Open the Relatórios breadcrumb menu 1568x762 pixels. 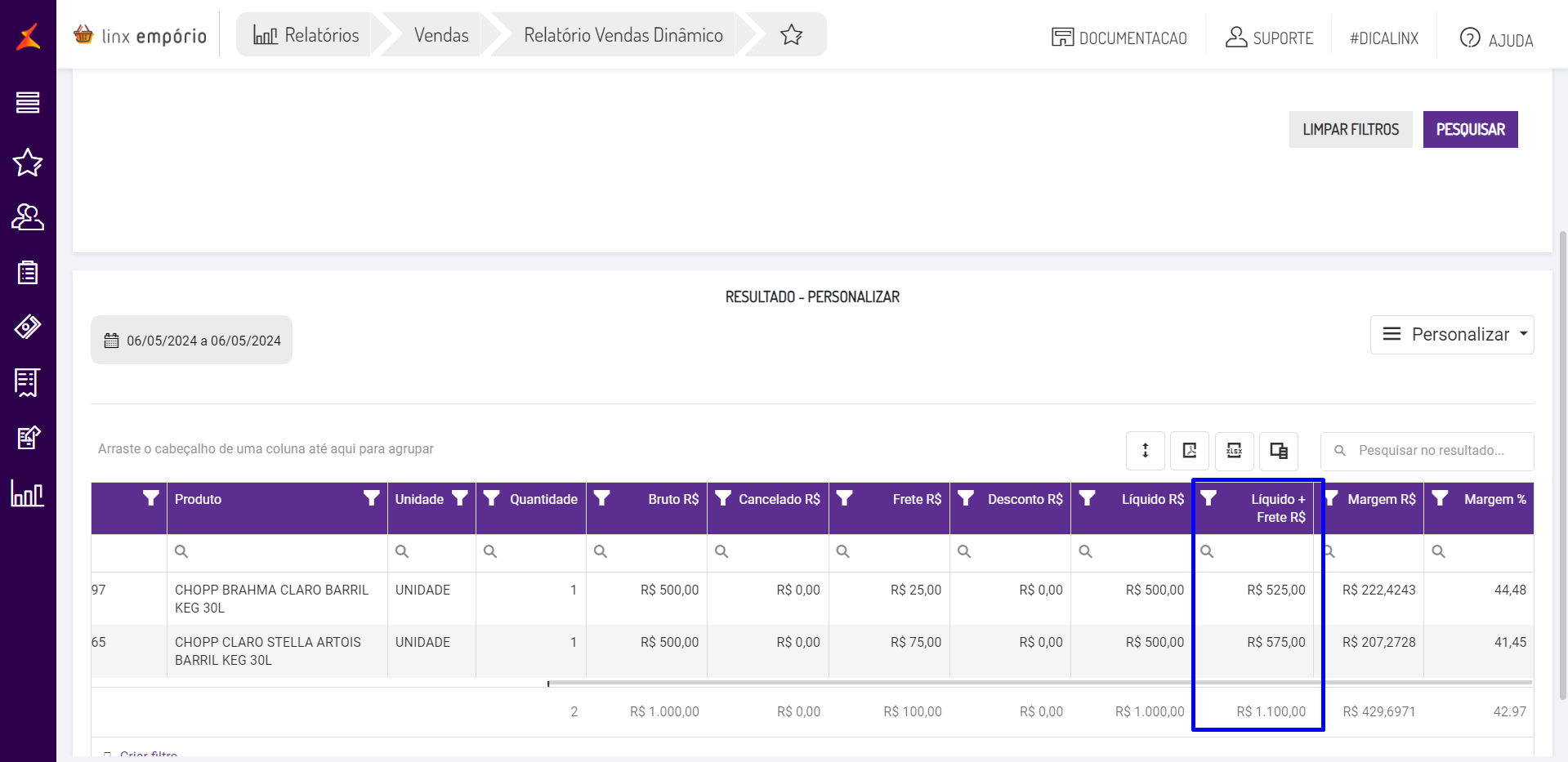[306, 35]
